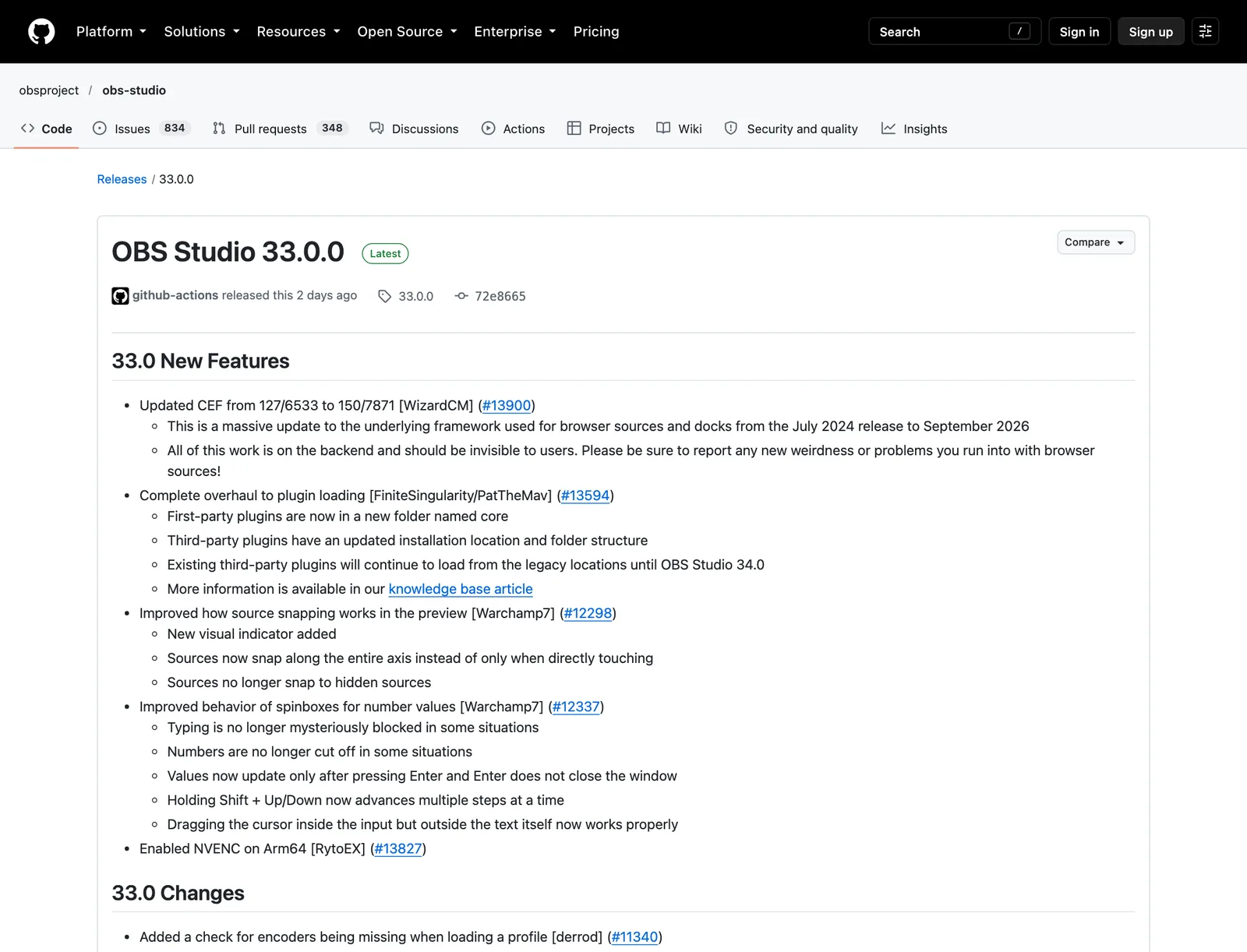
Task: Click the github-actions avatar icon
Action: [120, 296]
